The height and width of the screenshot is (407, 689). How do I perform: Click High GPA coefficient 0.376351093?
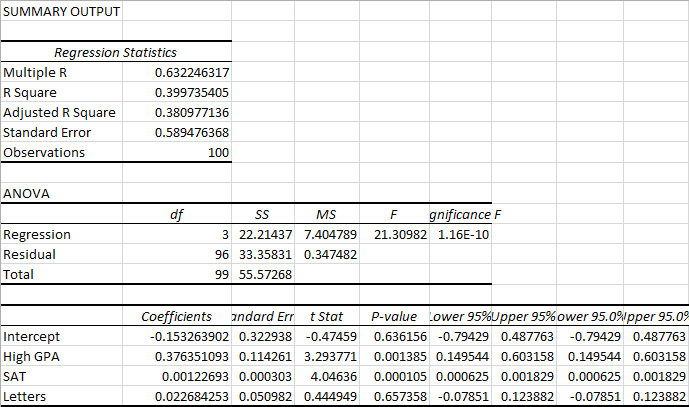tap(177, 356)
